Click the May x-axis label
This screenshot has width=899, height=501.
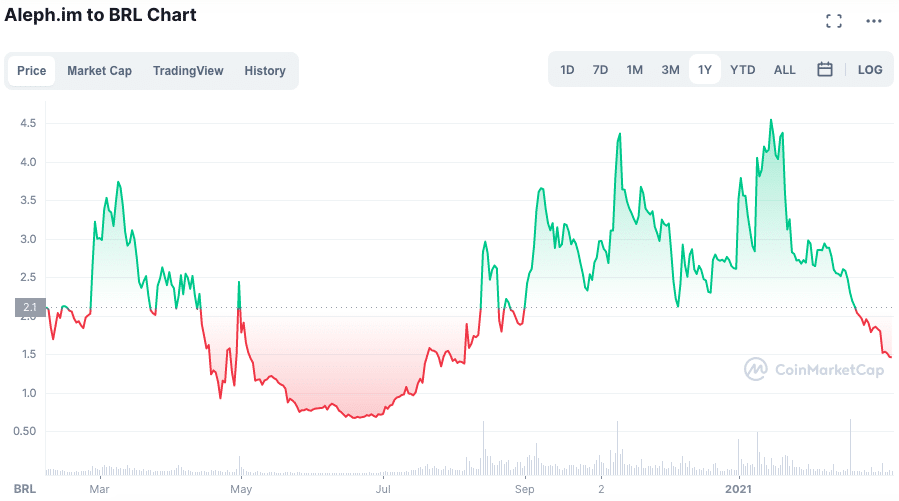click(241, 489)
